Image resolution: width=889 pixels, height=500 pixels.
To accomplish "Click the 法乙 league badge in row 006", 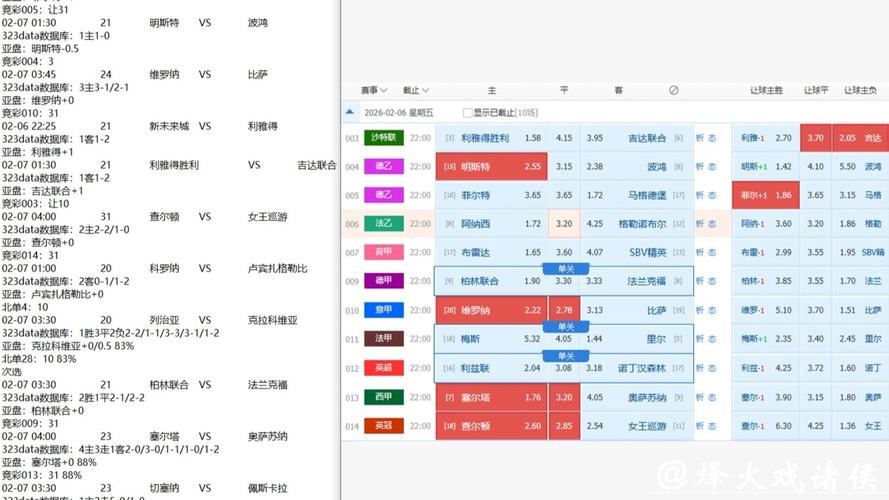I will coord(384,224).
